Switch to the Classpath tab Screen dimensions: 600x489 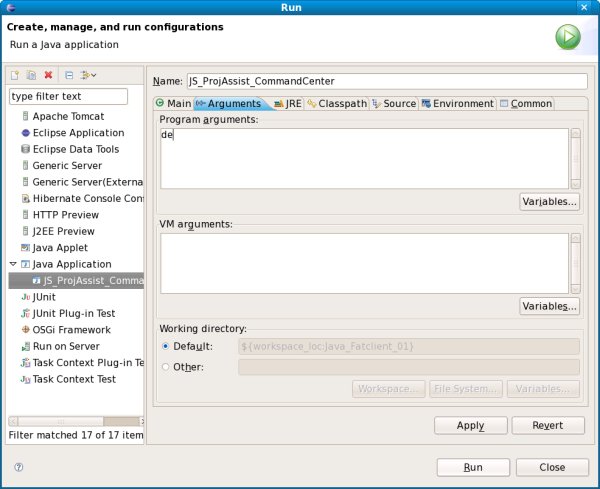[x=336, y=103]
